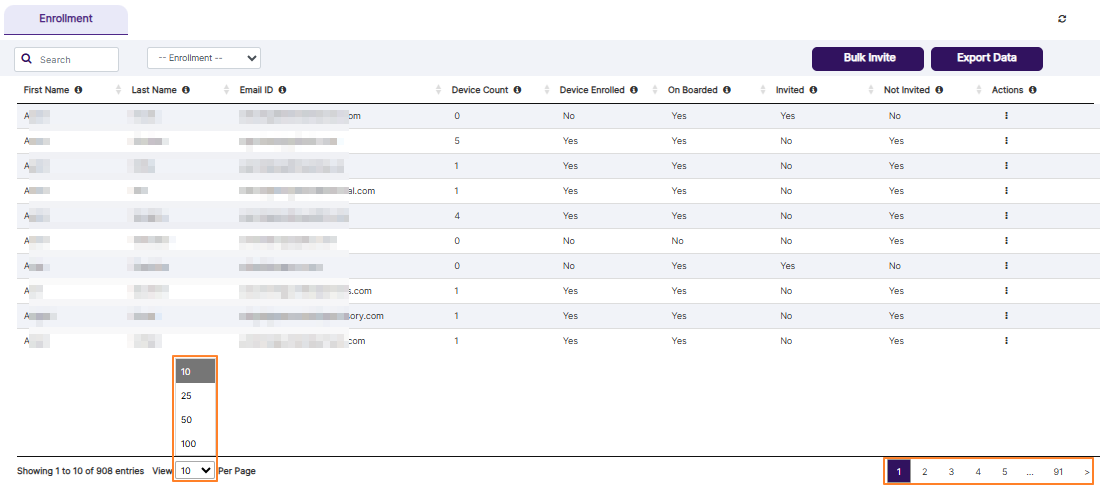The image size is (1104, 489).
Task: Click info icon next to Device Enrolled
Action: pyautogui.click(x=634, y=90)
